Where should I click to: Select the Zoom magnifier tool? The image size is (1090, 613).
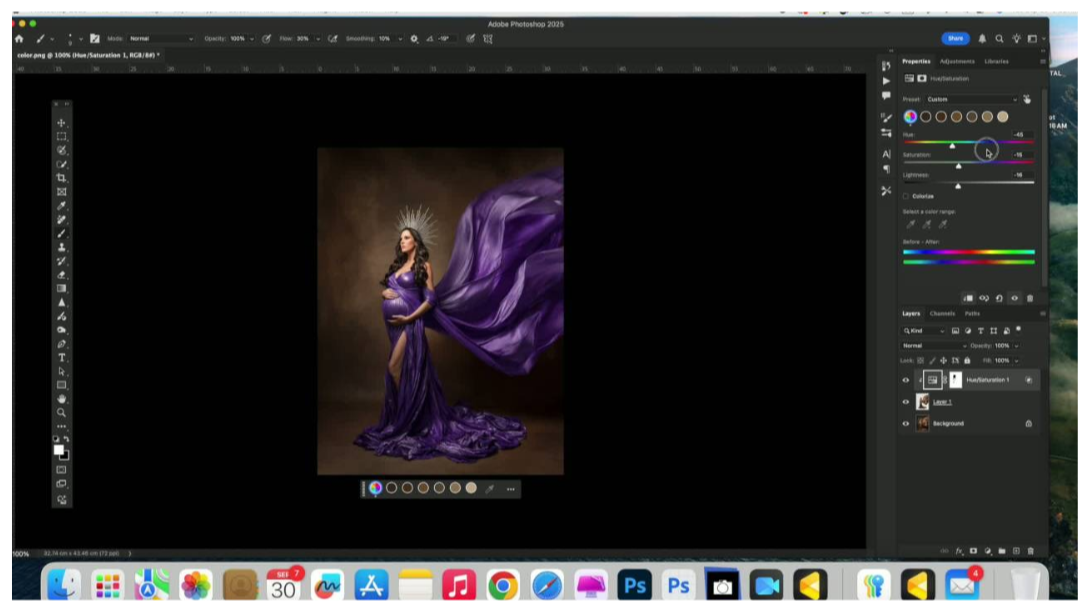(x=62, y=412)
